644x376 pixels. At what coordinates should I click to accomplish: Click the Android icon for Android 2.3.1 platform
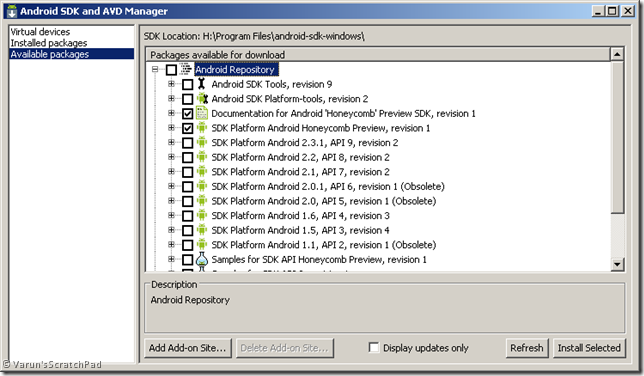pyautogui.click(x=202, y=142)
